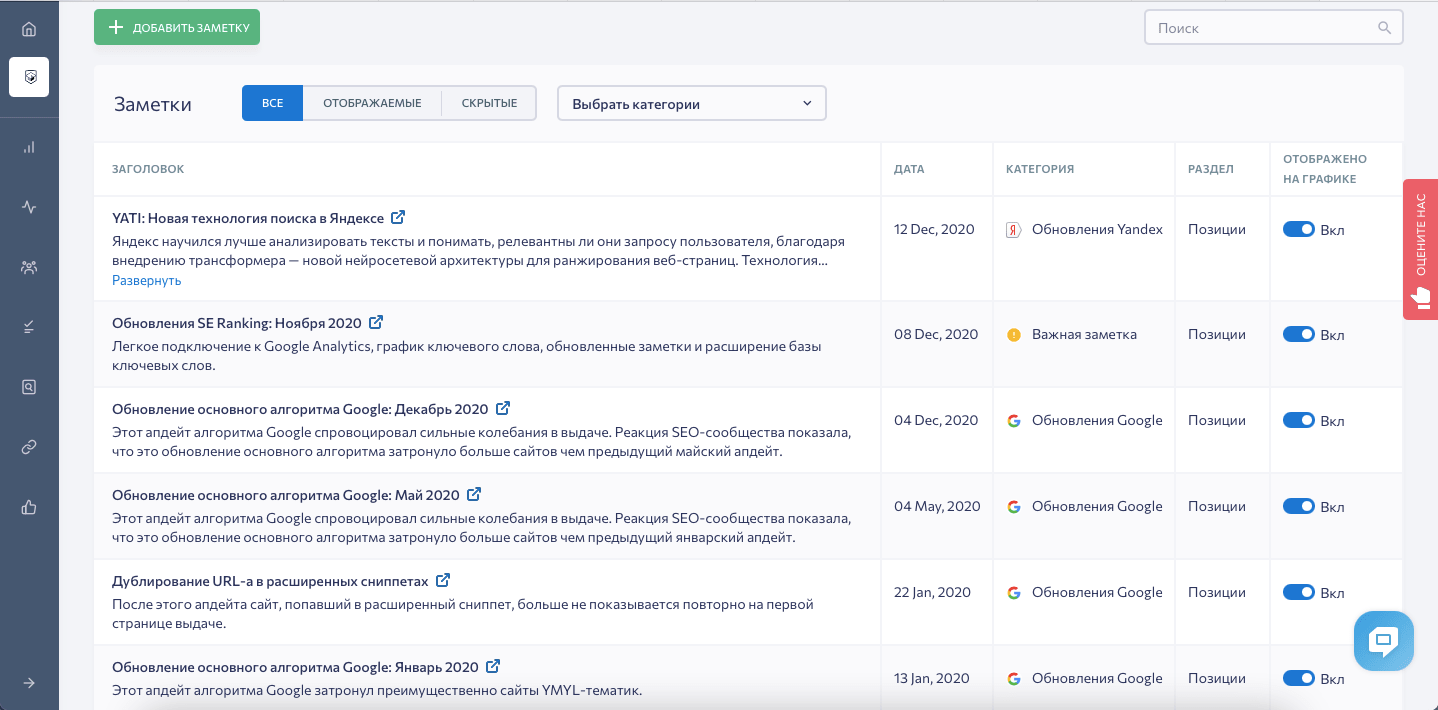1438x710 pixels.
Task: Click the magnifier icon in search box
Action: (x=1384, y=28)
